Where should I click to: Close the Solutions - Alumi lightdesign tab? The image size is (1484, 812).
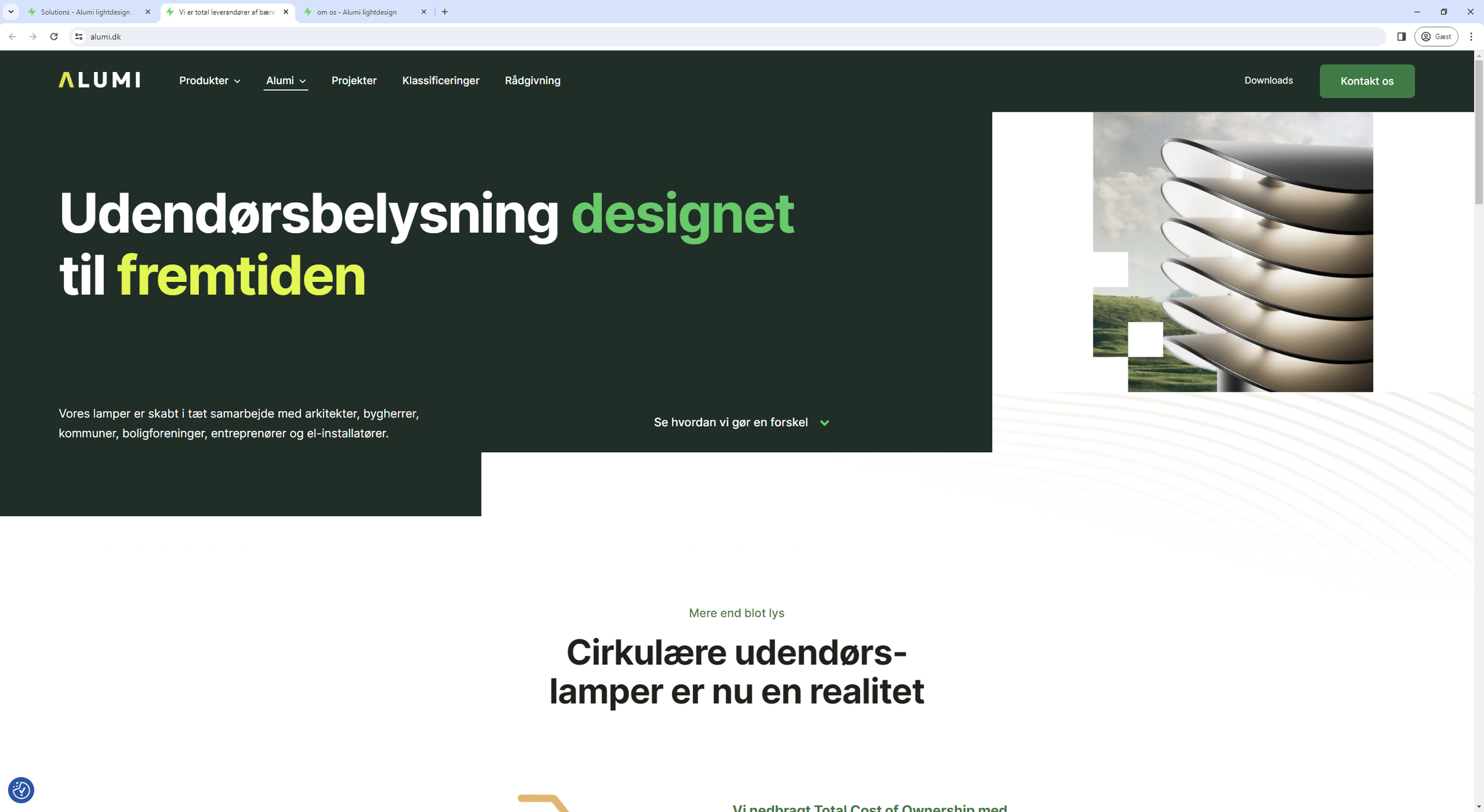pyautogui.click(x=148, y=12)
